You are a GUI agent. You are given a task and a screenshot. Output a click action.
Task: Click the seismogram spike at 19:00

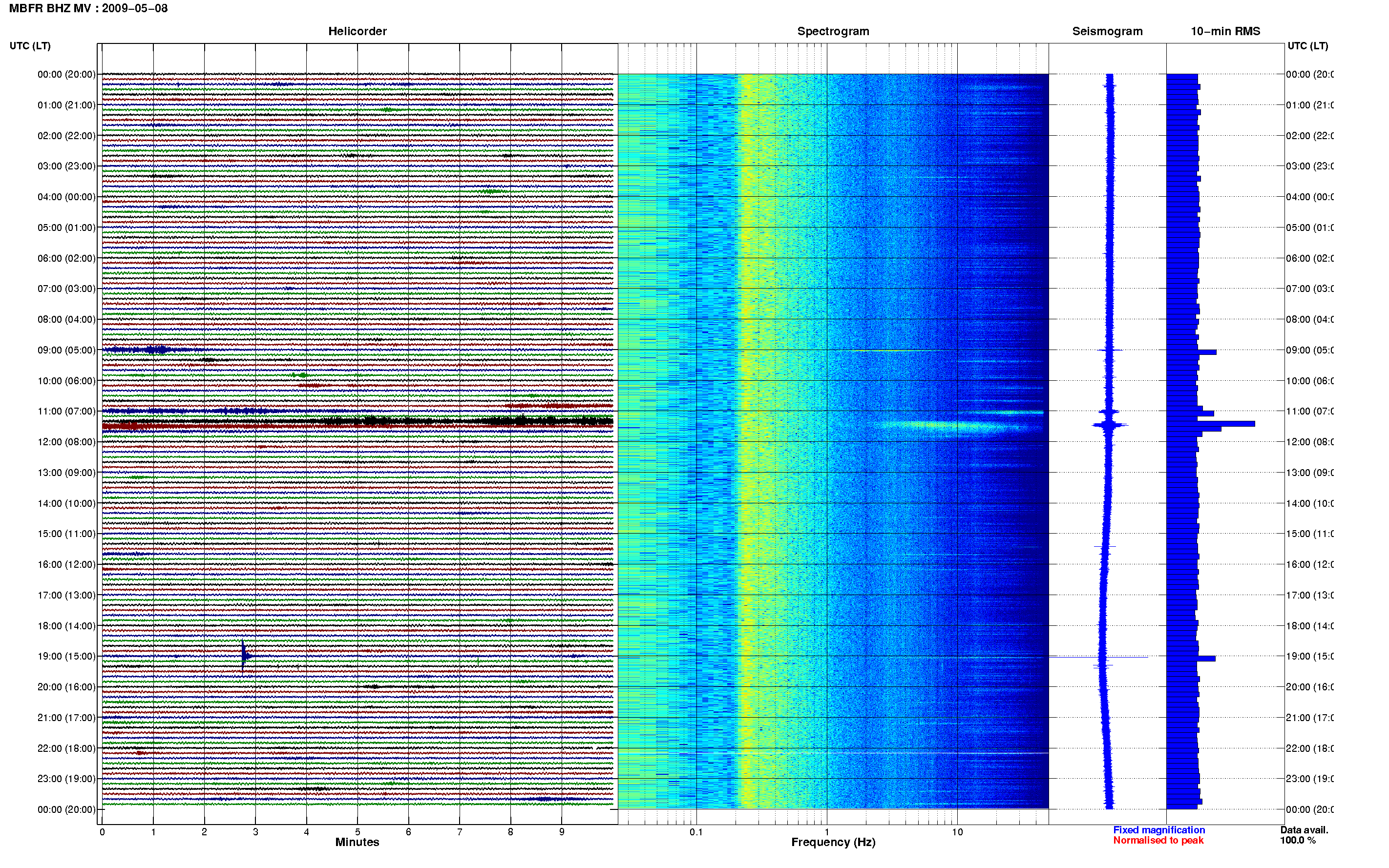tap(1099, 657)
